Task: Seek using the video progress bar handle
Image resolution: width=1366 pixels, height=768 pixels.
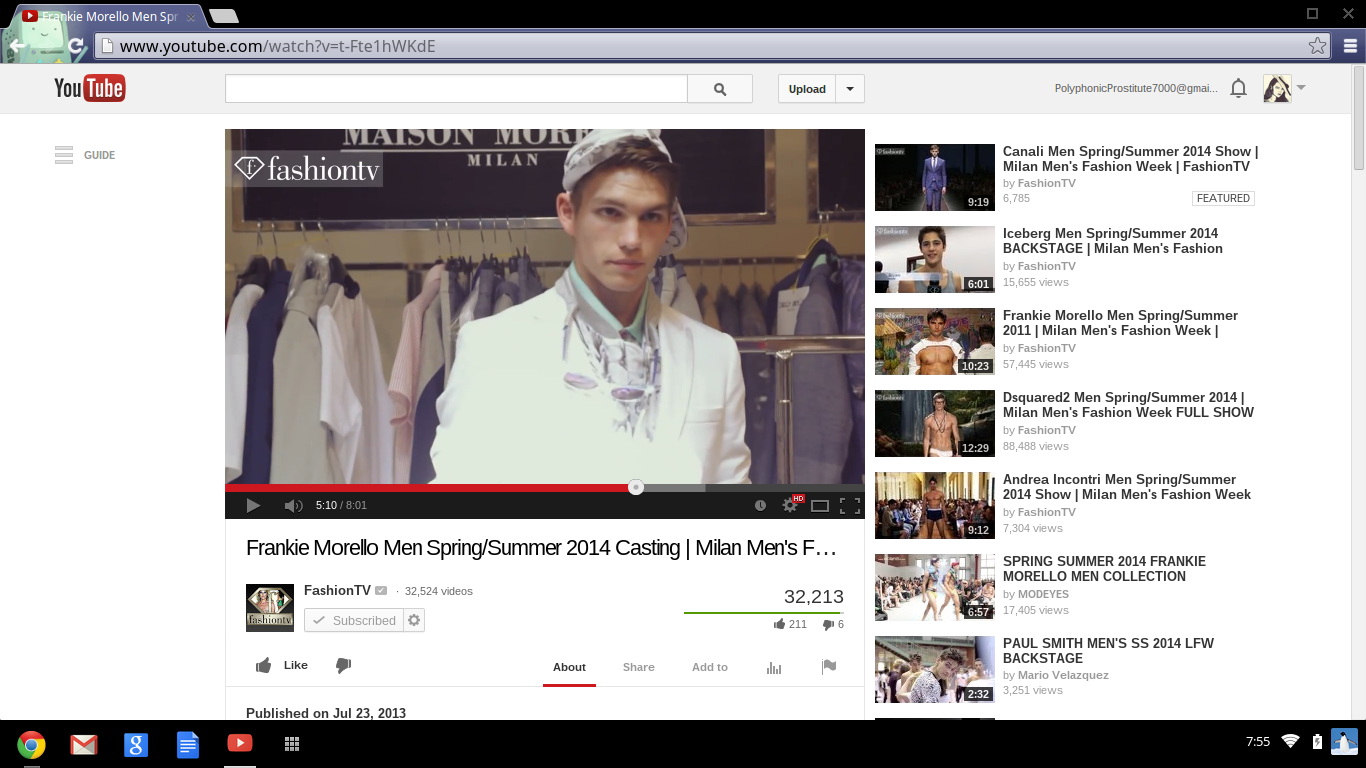Action: coord(636,488)
